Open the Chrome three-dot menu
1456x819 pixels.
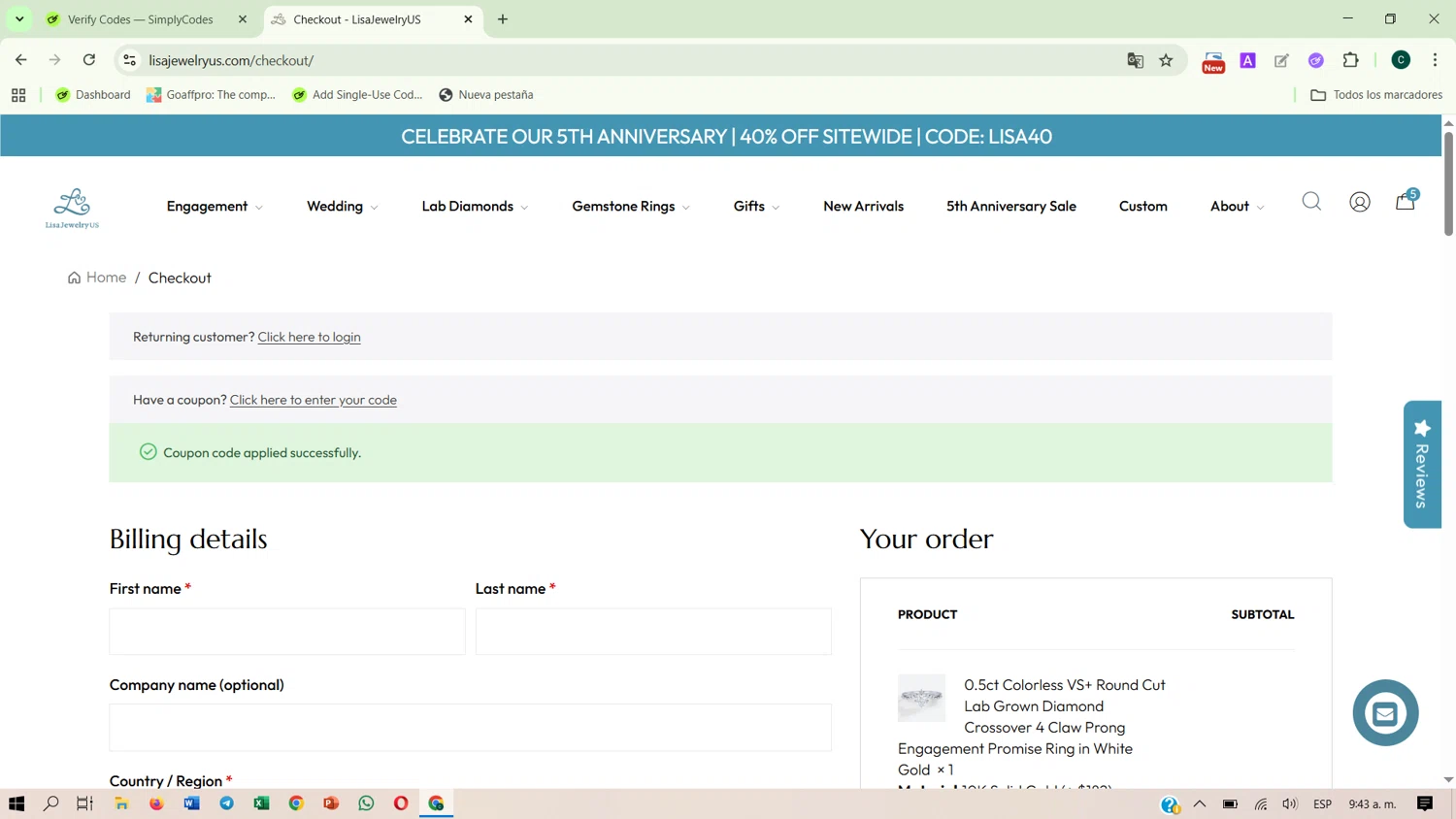point(1435,60)
